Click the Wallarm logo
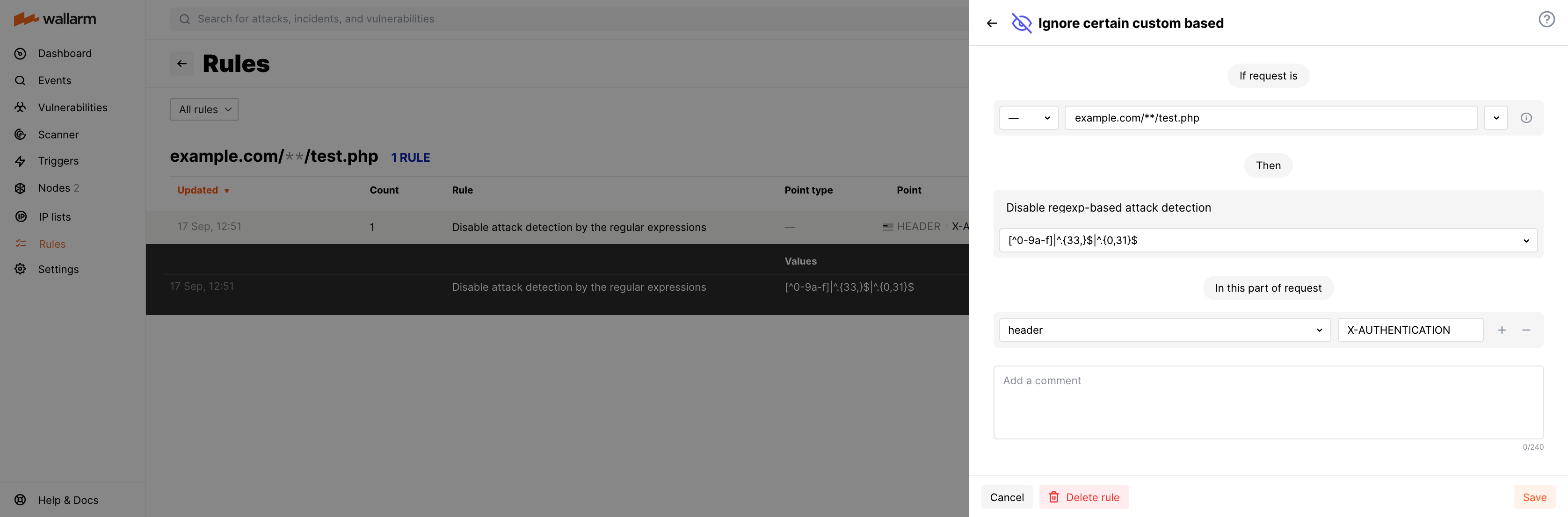The height and width of the screenshot is (517, 1568). (x=55, y=19)
